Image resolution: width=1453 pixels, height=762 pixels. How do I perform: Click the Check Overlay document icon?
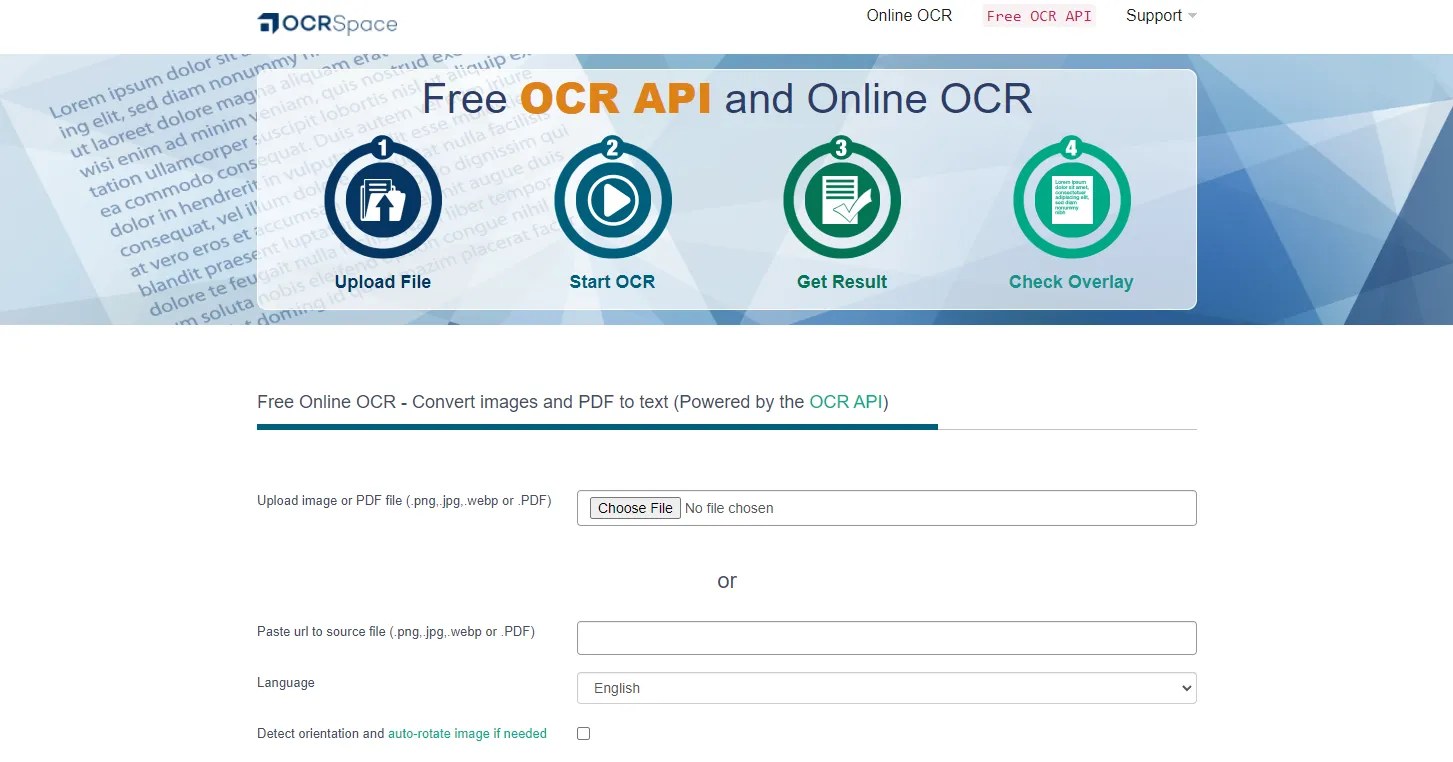click(x=1072, y=200)
